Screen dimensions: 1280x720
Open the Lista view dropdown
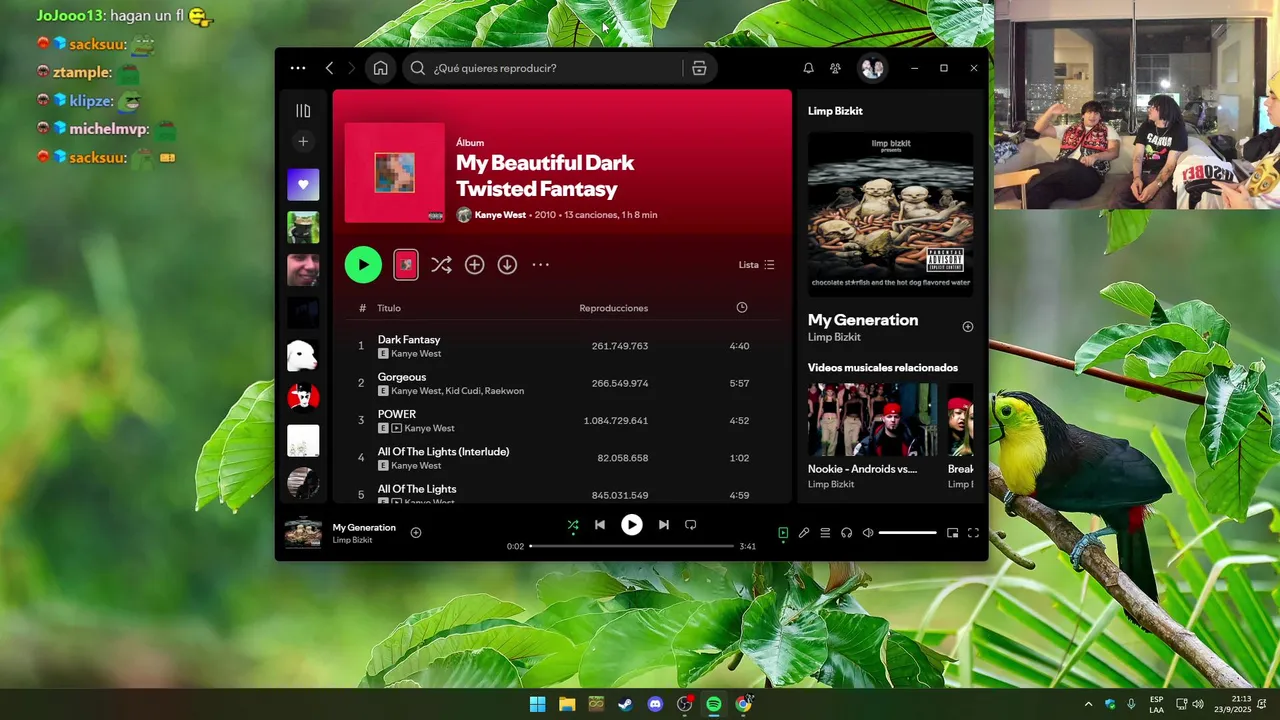(756, 265)
